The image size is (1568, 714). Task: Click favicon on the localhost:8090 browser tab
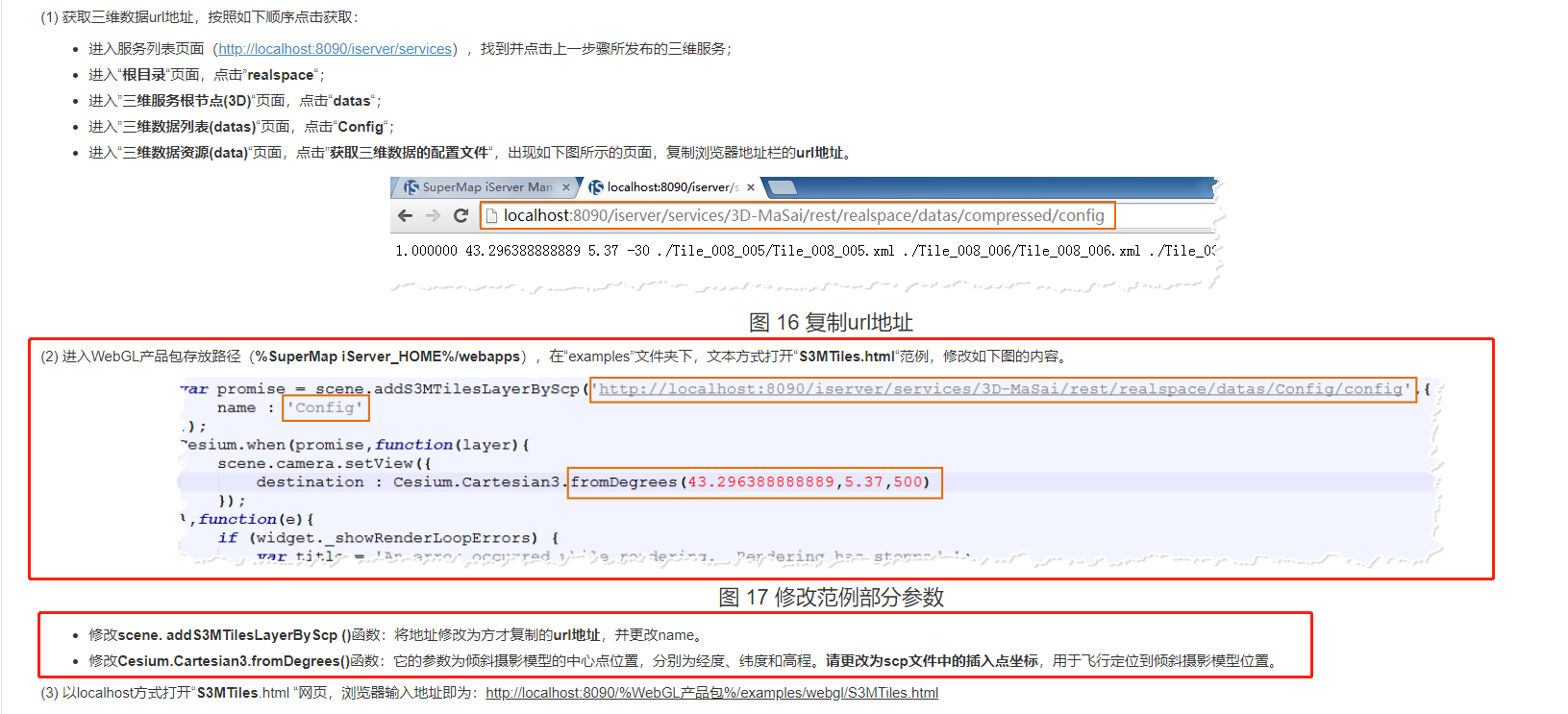click(596, 187)
